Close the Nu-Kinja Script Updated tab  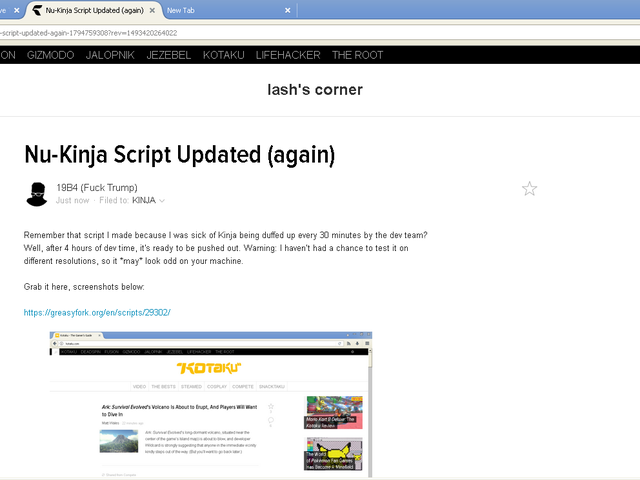(x=152, y=11)
